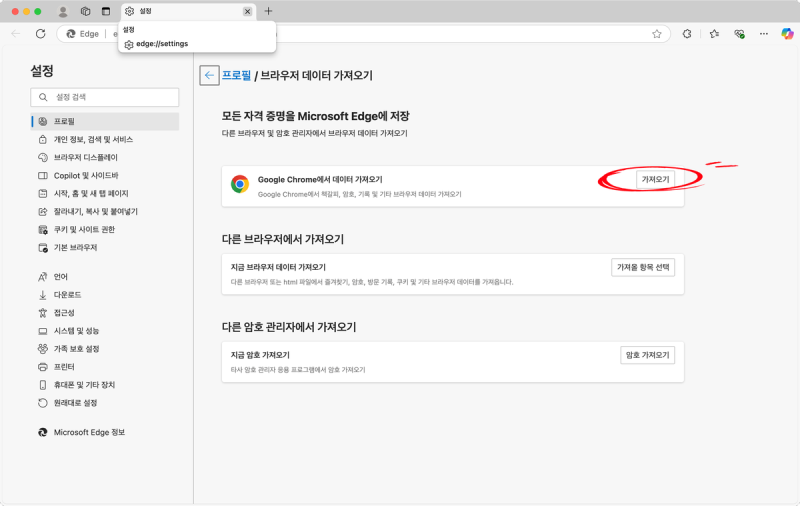Reload the page with the refresh icon

tap(40, 34)
